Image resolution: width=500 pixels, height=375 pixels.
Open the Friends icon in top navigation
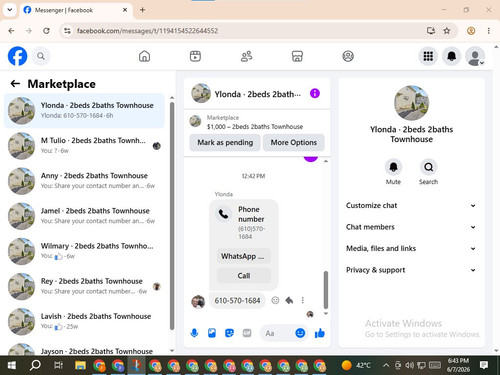point(246,56)
